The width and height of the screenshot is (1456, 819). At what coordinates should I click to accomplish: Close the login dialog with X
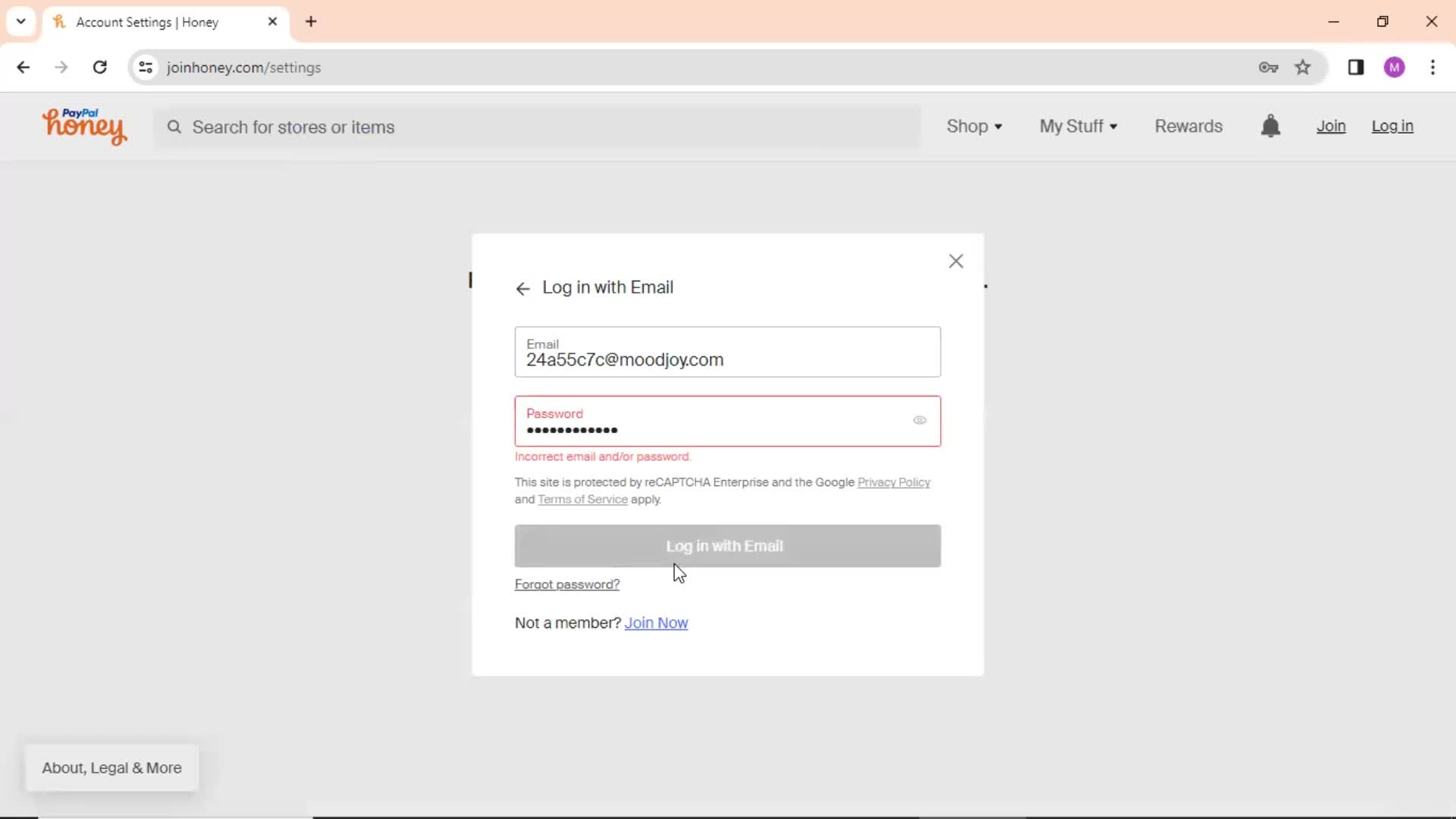[x=955, y=262]
